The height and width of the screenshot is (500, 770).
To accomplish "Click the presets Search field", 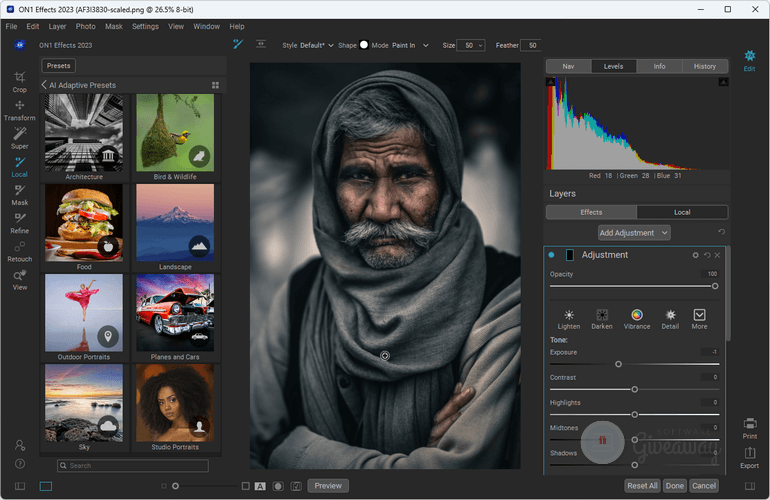I will click(133, 466).
